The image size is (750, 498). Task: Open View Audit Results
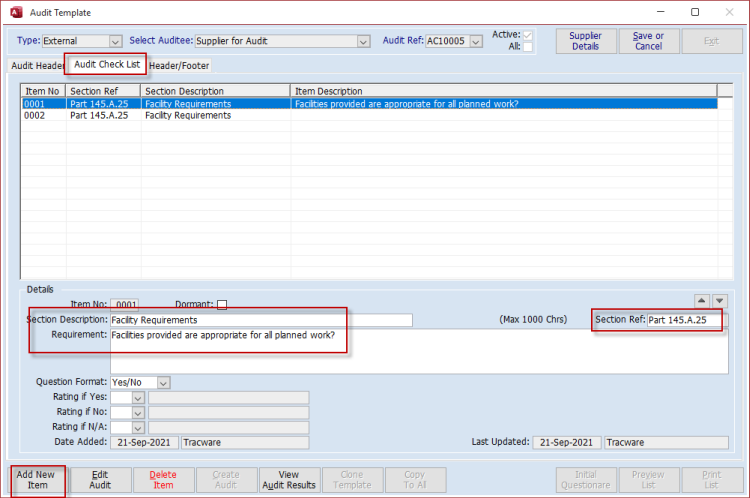[289, 480]
